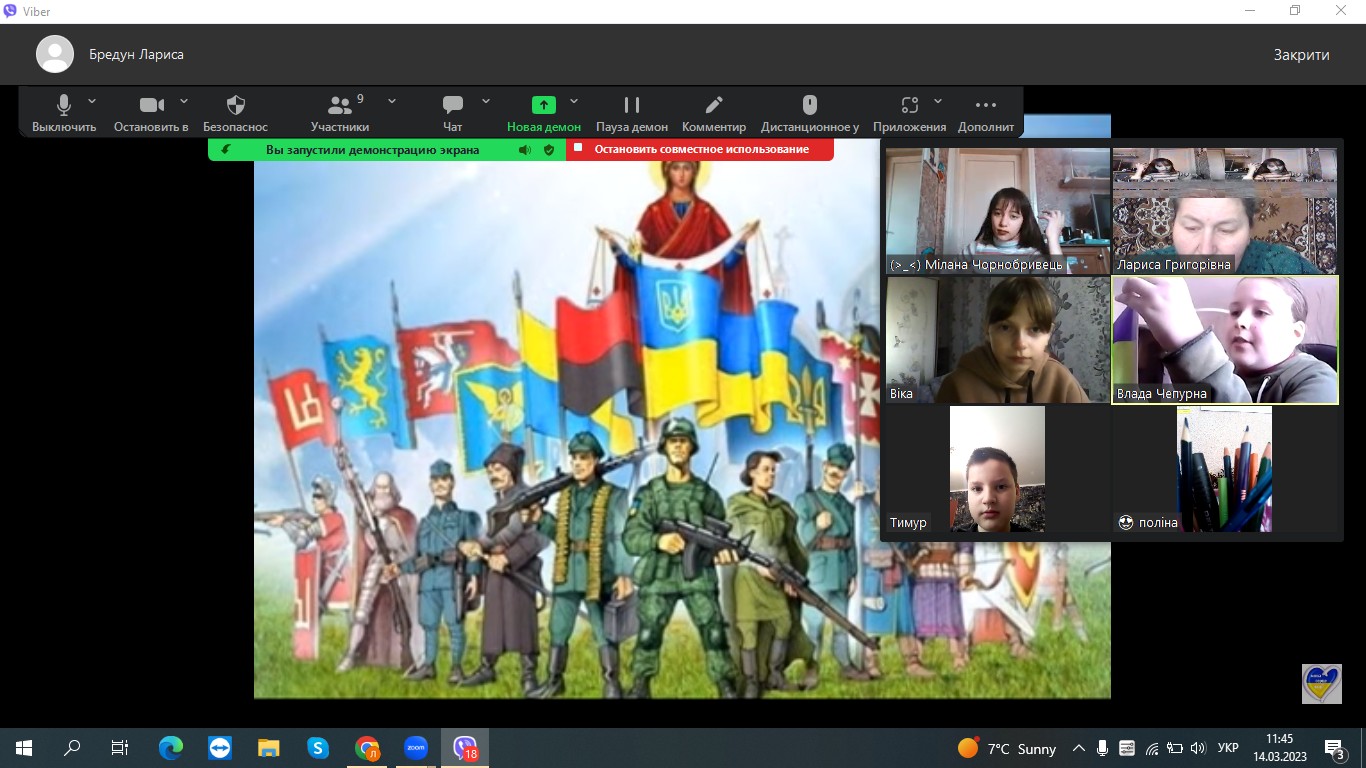Open the Дополнительно three-dots menu

[986, 112]
